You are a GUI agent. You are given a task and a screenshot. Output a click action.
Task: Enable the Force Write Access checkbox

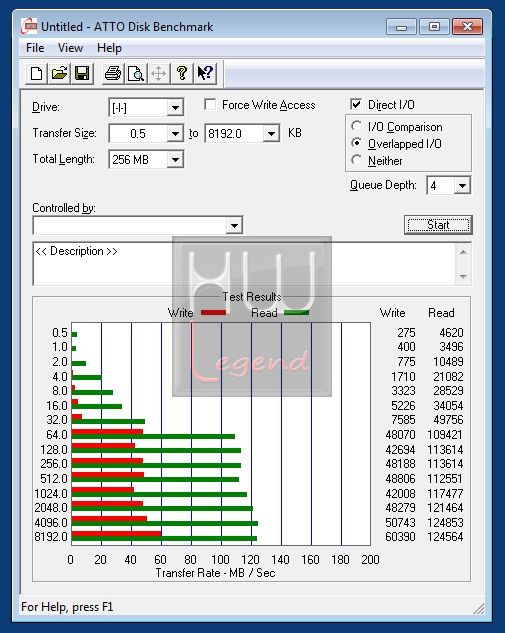pos(210,105)
